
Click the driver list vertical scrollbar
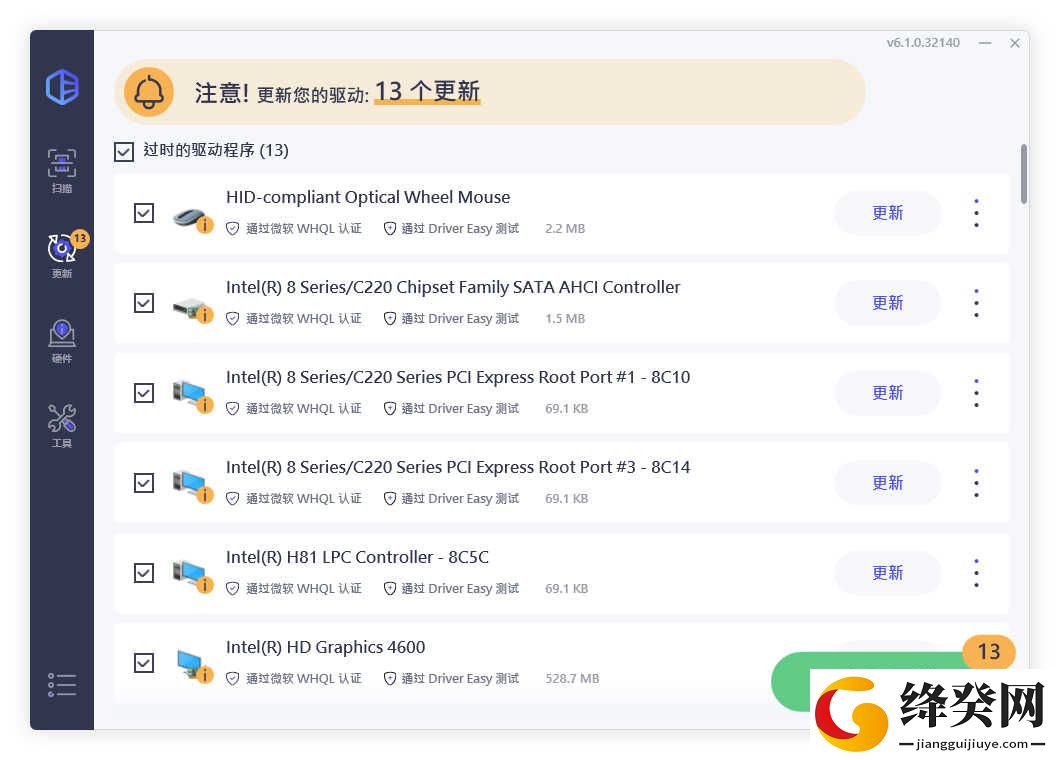(1024, 174)
